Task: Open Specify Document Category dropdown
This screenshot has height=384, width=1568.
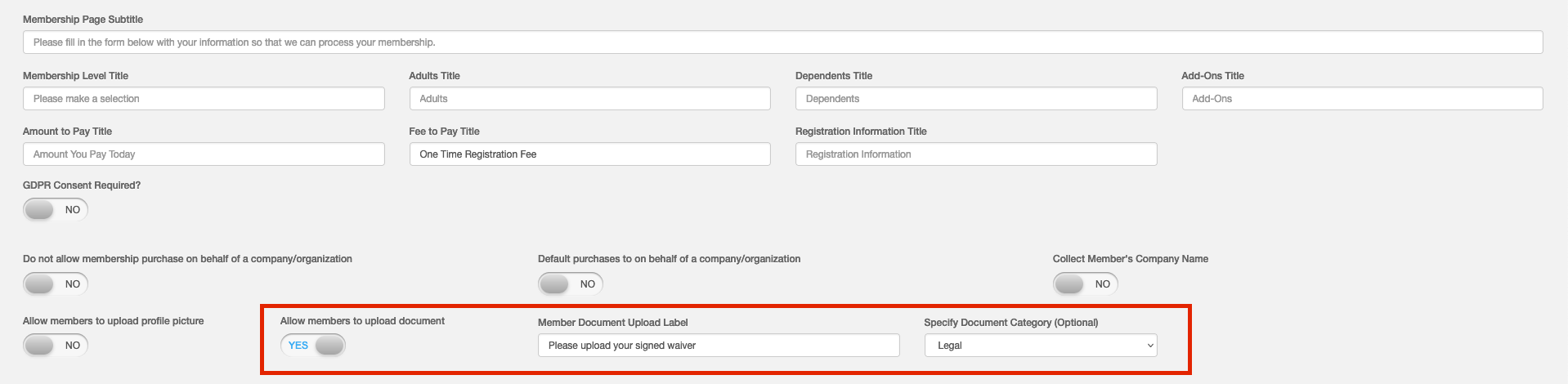Action: (1041, 346)
